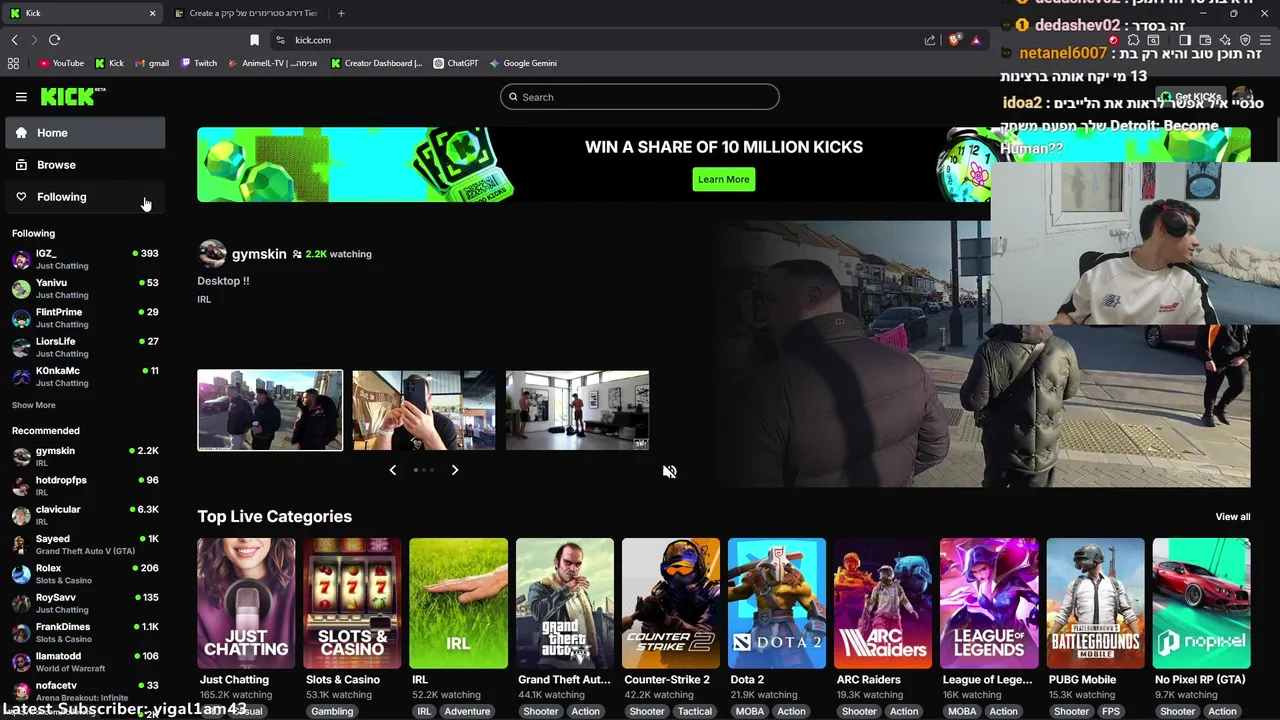Select Following in the Kick sidebar
The image size is (1280, 720).
[85, 197]
